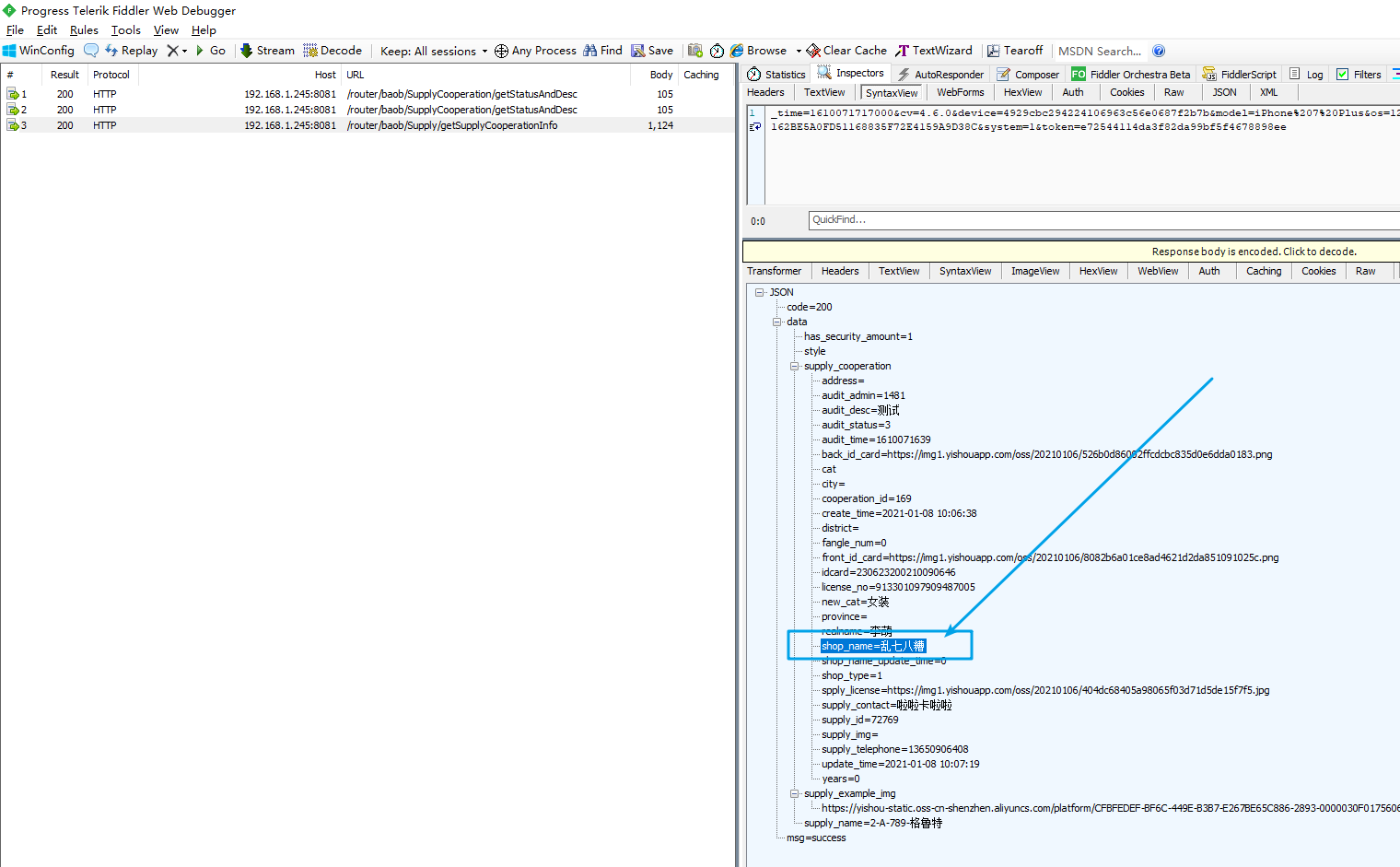
Task: Open the Tools menu
Action: 126,30
